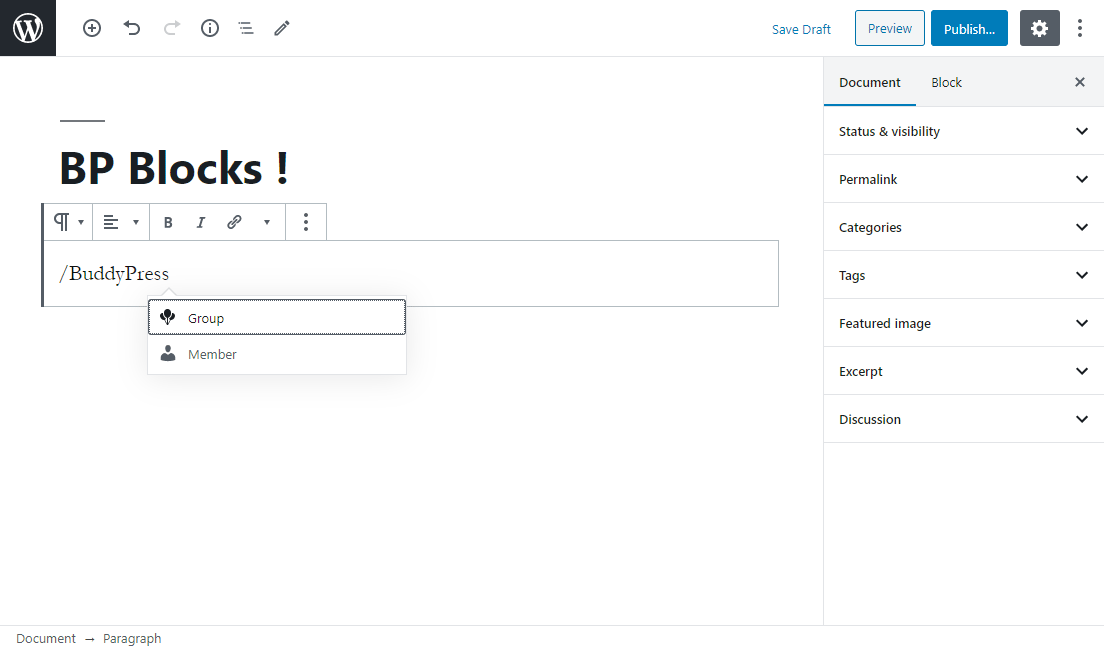Click the WordPress logo icon
Viewport: 1104px width, 650px height.
(x=28, y=28)
